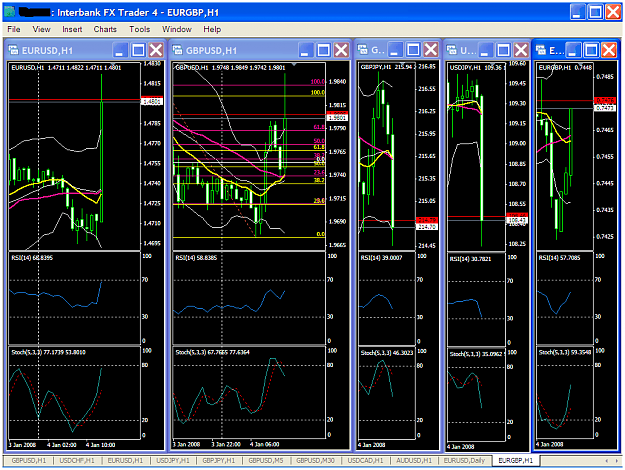625x470 pixels.
Task: Switch to the GBPUSD,M30 bottom tab
Action: (x=315, y=460)
